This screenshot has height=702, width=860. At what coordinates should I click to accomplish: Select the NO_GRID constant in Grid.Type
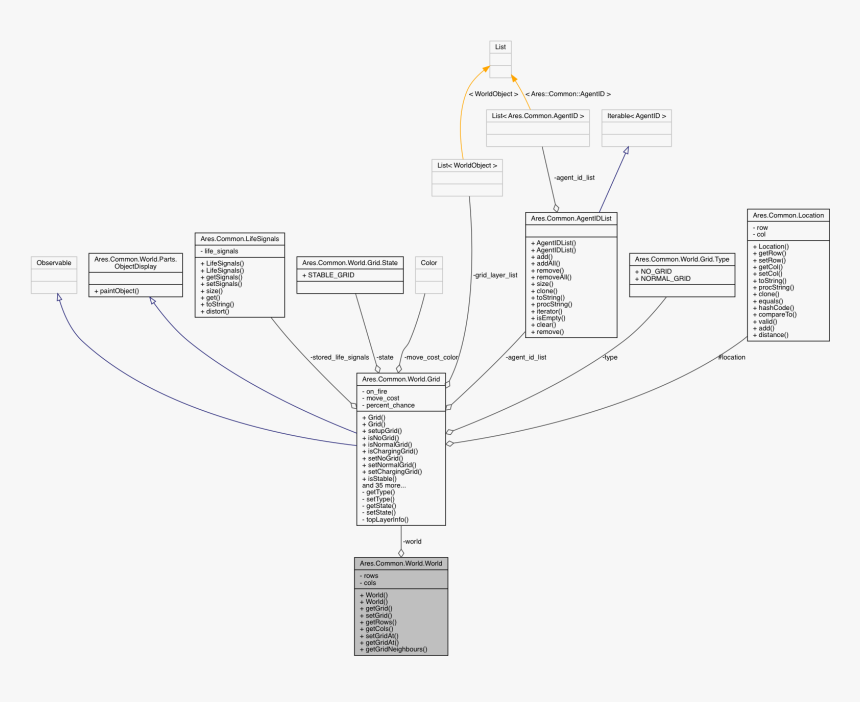tap(657, 271)
